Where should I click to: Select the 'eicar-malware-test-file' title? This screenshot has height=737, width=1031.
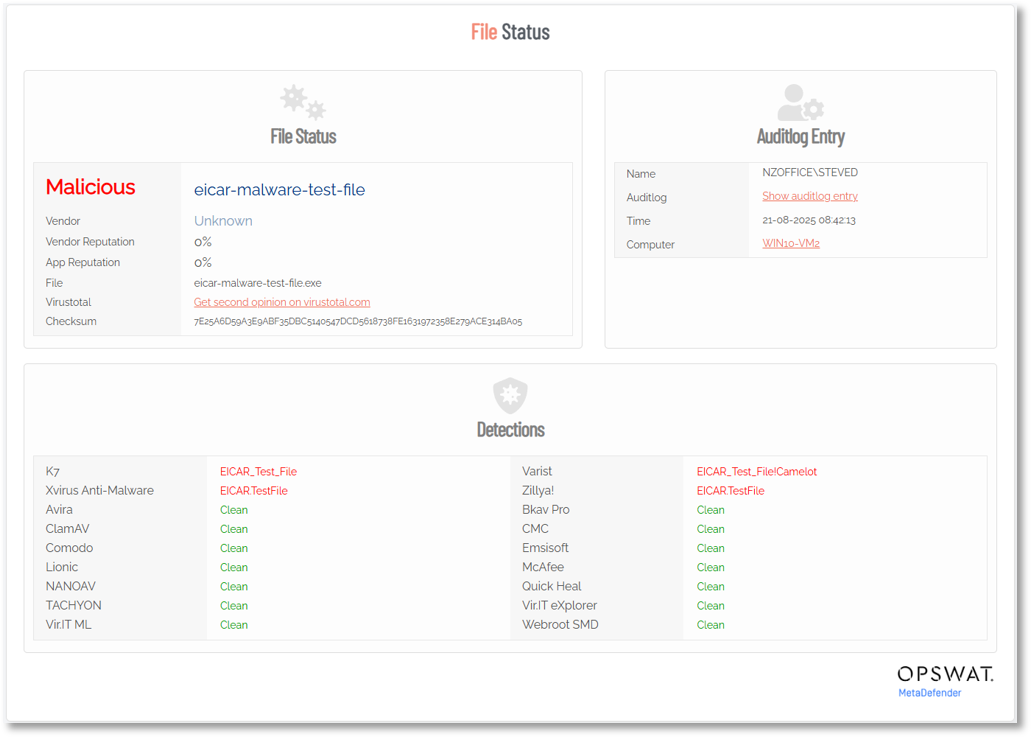tap(279, 190)
